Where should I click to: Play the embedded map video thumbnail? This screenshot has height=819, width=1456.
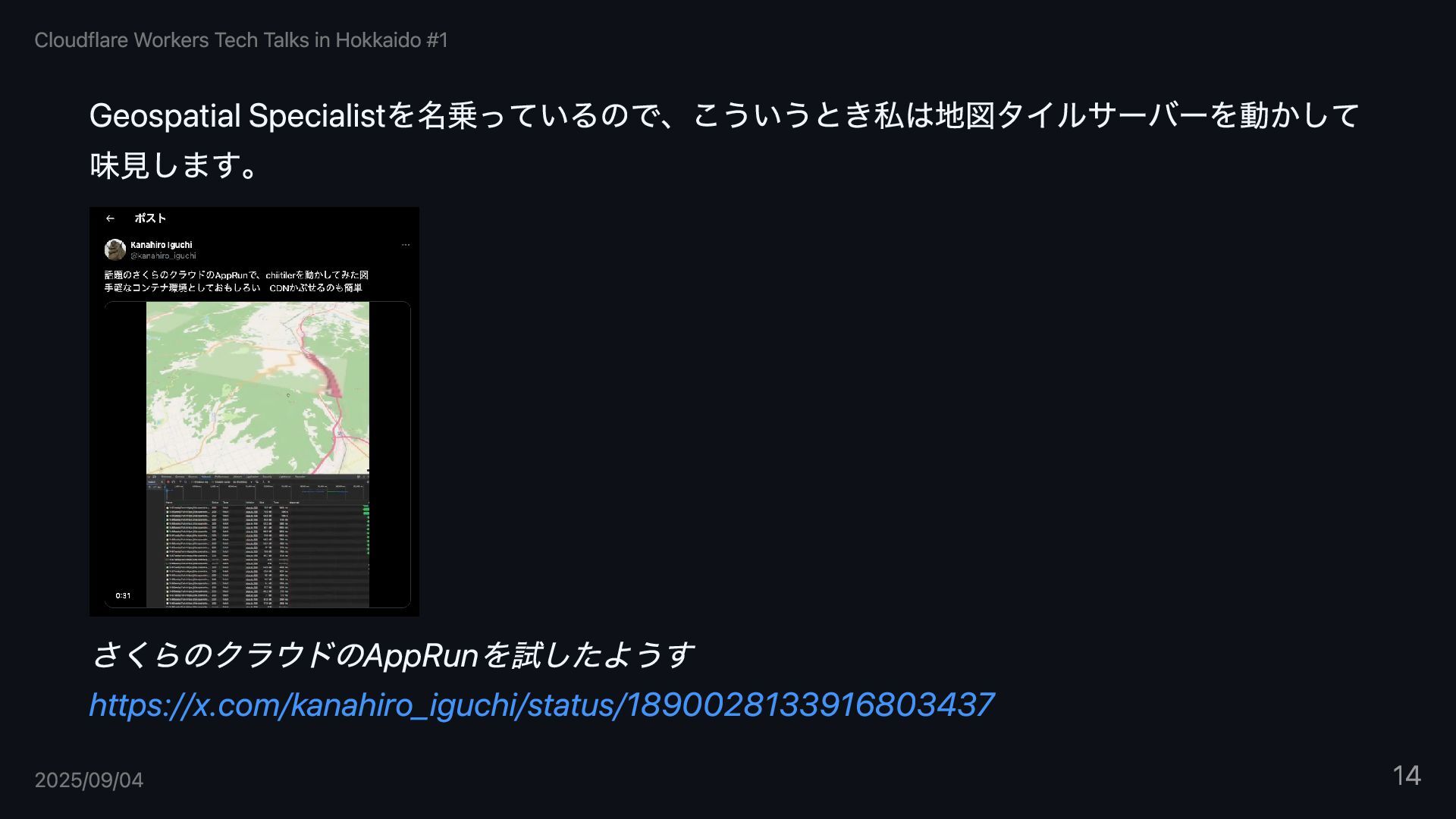click(257, 454)
